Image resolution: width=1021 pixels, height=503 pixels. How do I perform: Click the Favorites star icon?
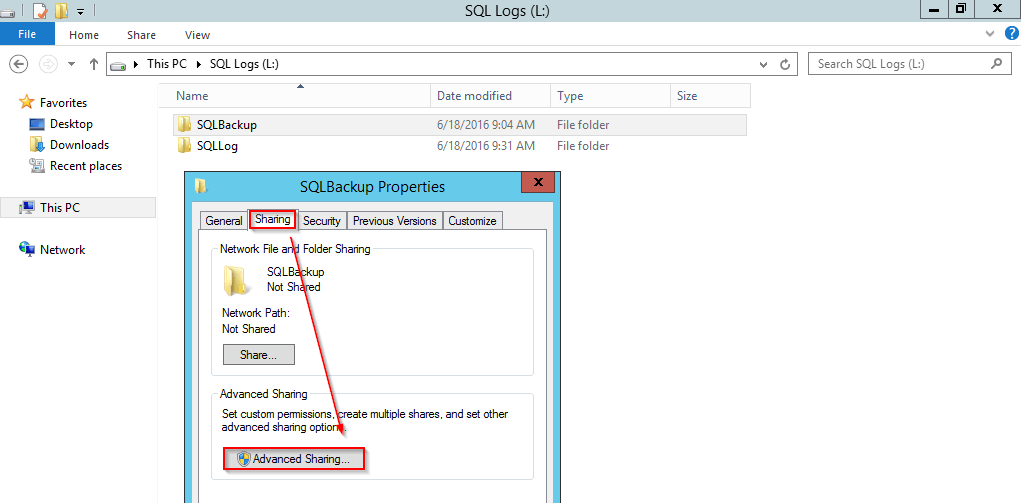pyautogui.click(x=26, y=102)
